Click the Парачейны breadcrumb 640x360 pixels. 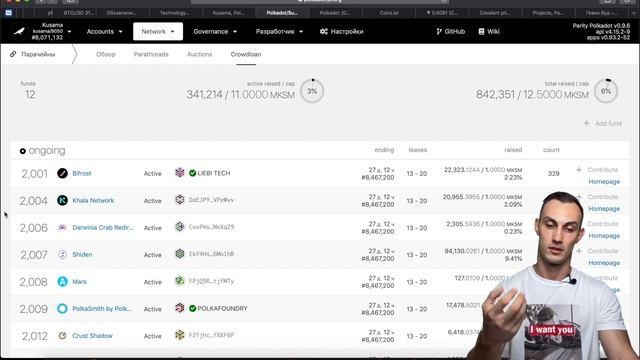tap(38, 54)
